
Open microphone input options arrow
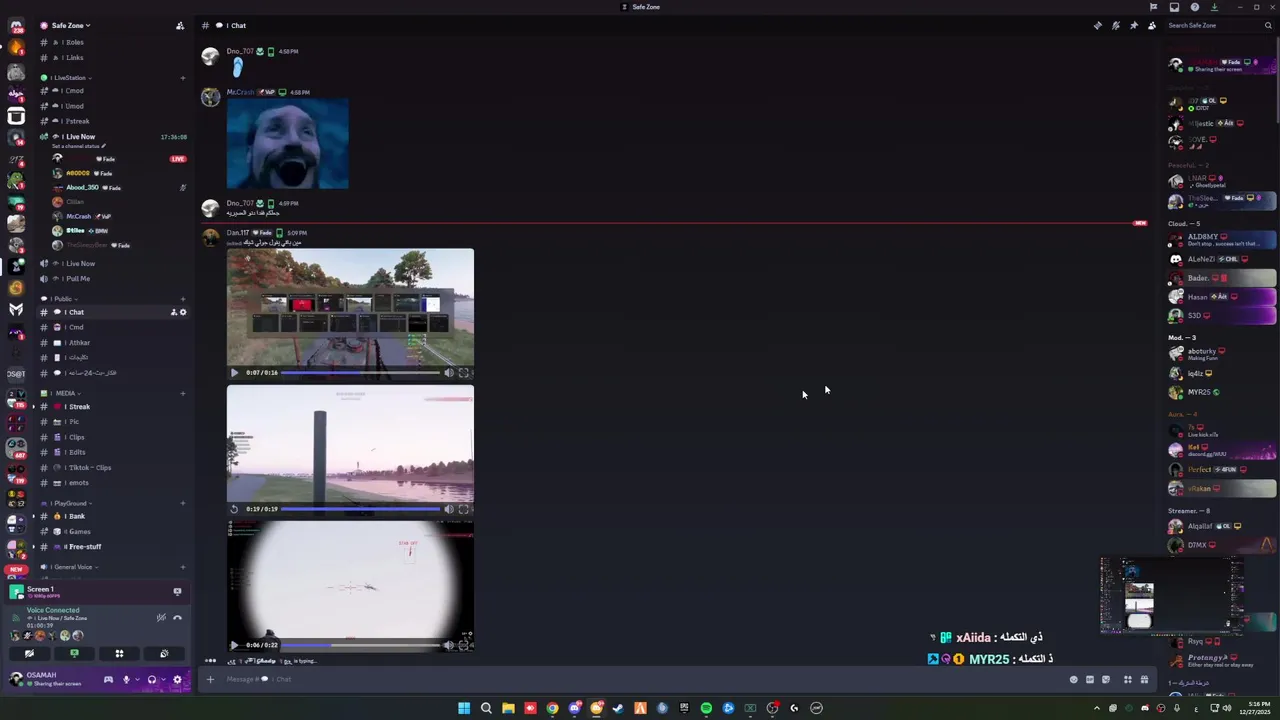tap(136, 680)
